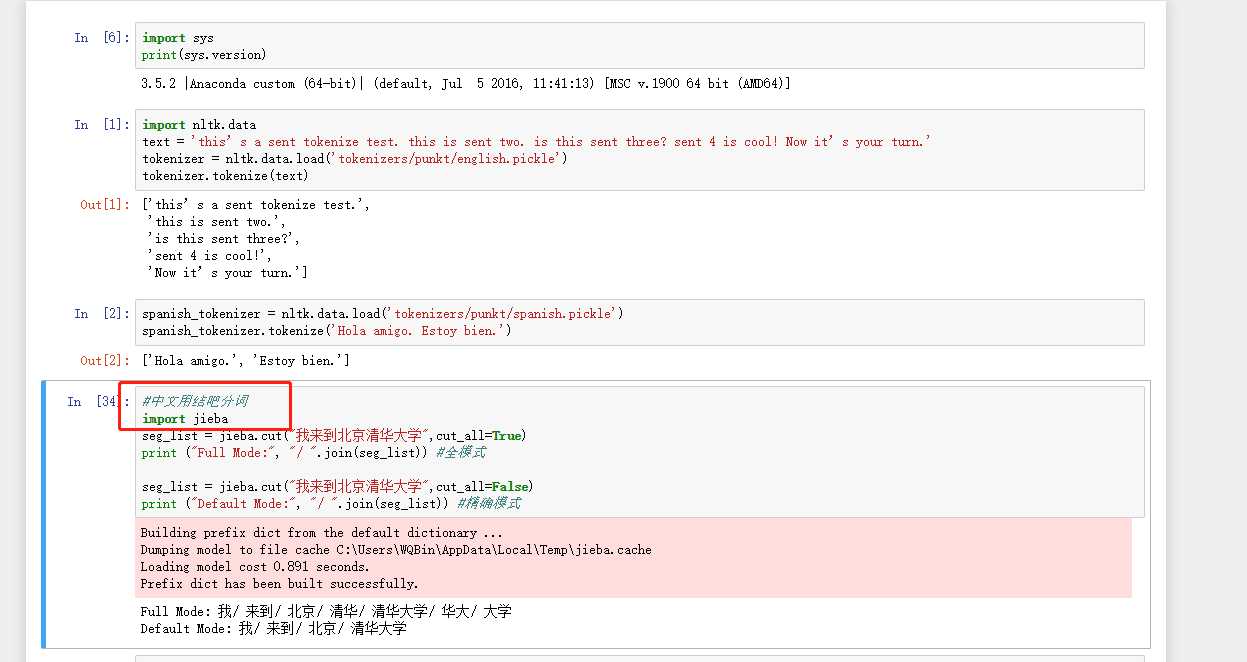Click the print line with "Default Mode:"
1247x662 pixels.
[331, 504]
